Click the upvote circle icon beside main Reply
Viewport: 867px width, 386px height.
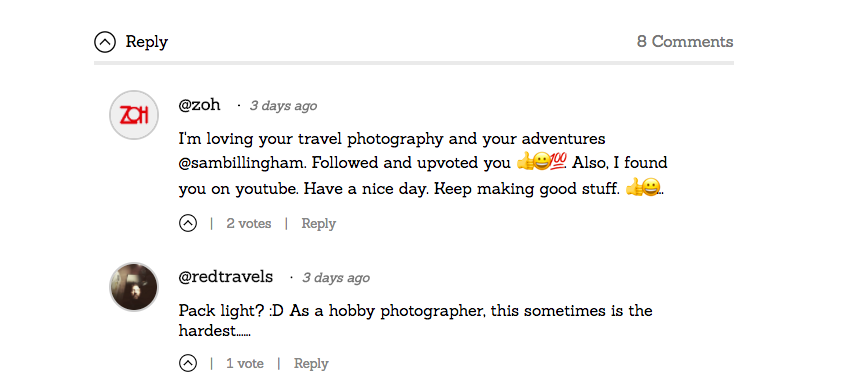pyautogui.click(x=105, y=41)
